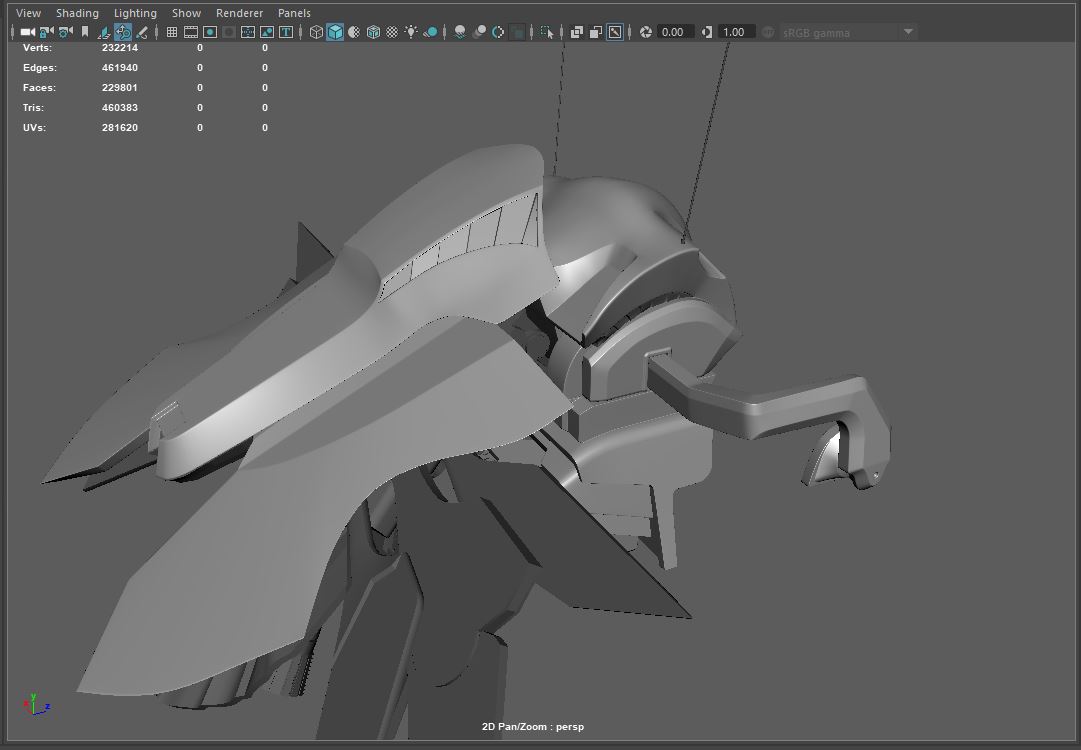1081x750 pixels.
Task: Open the View menu
Action: tap(29, 13)
